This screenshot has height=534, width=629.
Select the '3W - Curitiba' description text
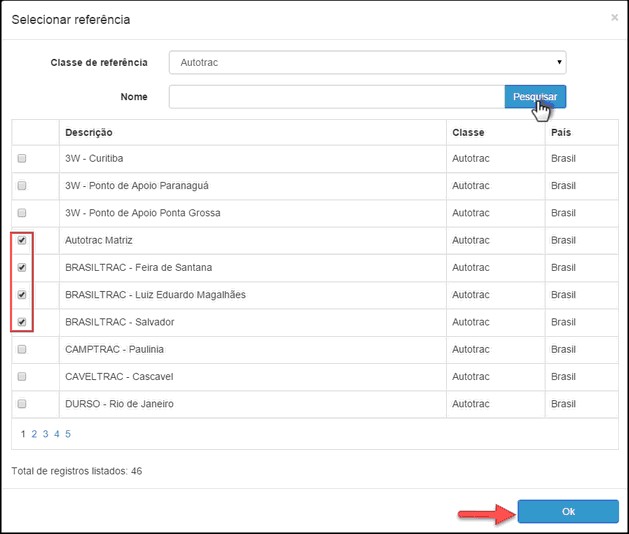click(x=94, y=158)
